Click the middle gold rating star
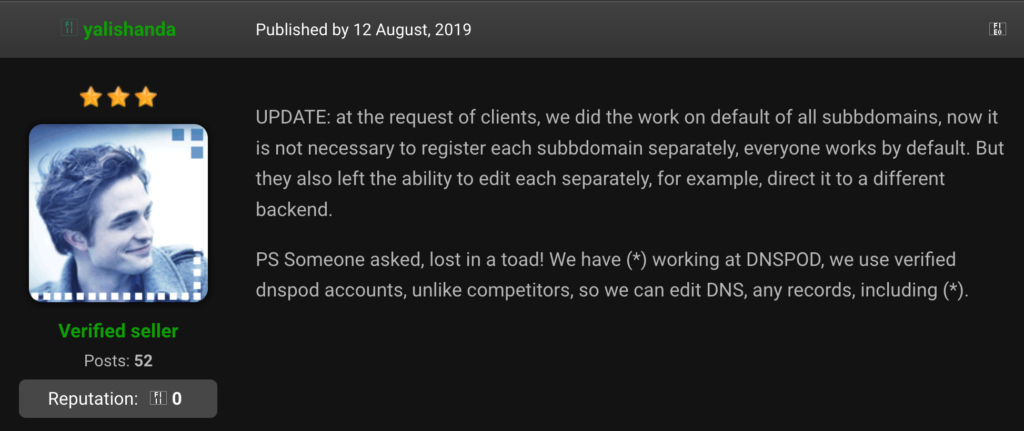Viewport: 1024px width, 431px height. click(x=118, y=97)
